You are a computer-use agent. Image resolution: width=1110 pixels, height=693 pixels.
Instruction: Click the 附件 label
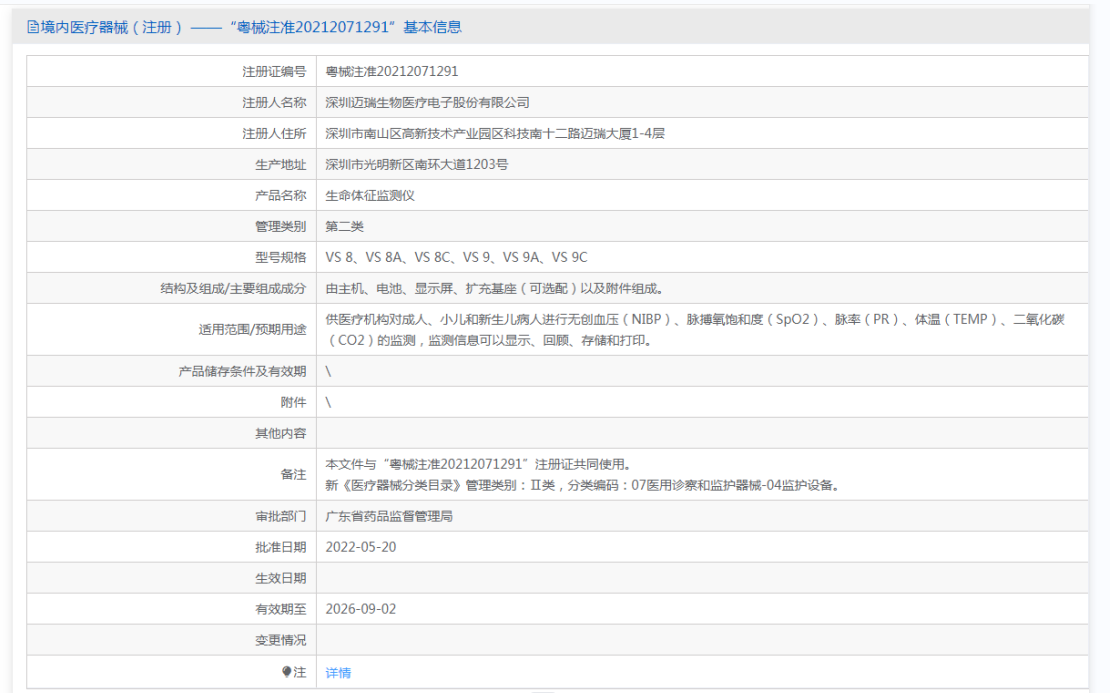pos(293,403)
